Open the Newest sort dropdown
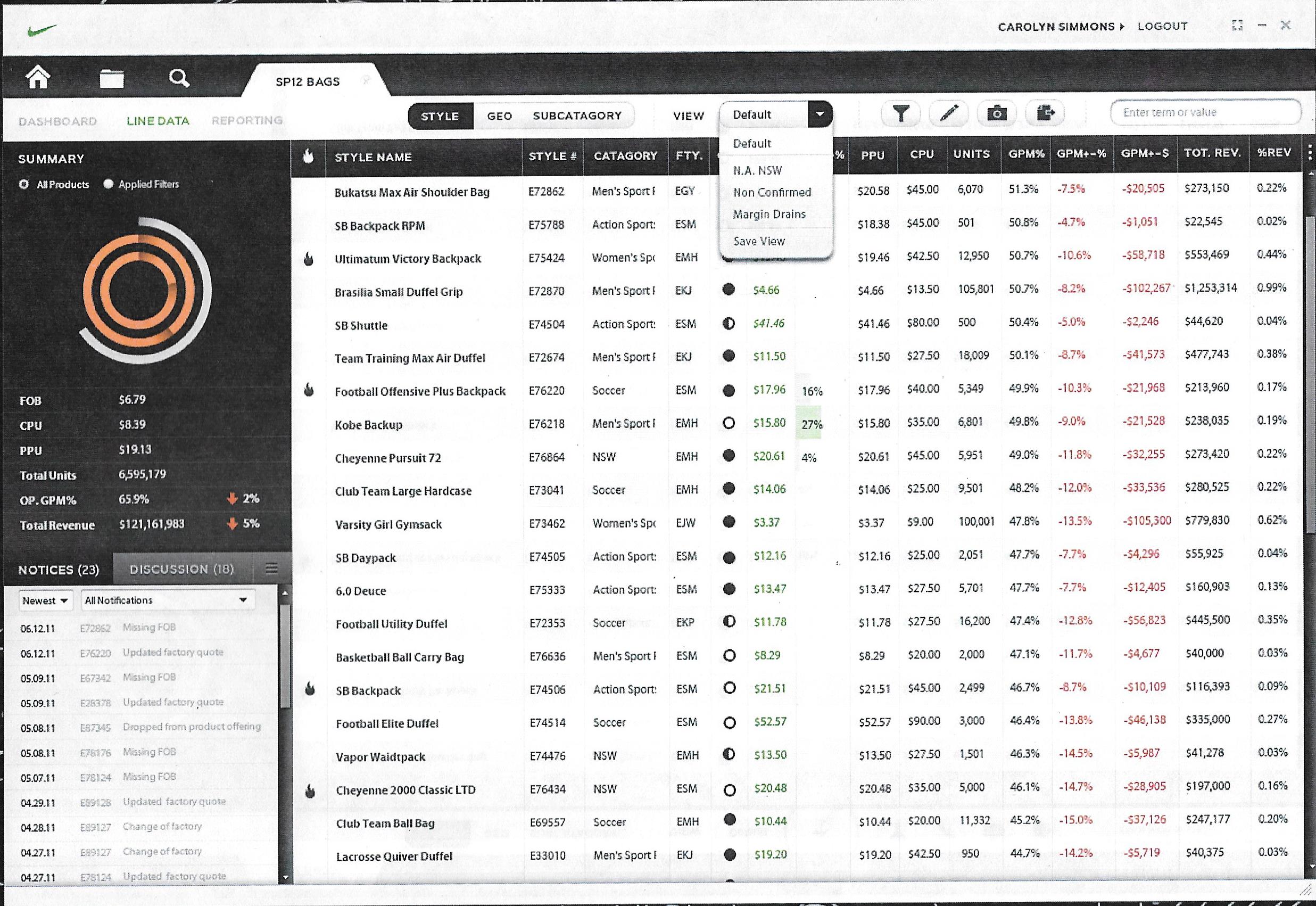The width and height of the screenshot is (1316, 906). pyautogui.click(x=45, y=600)
